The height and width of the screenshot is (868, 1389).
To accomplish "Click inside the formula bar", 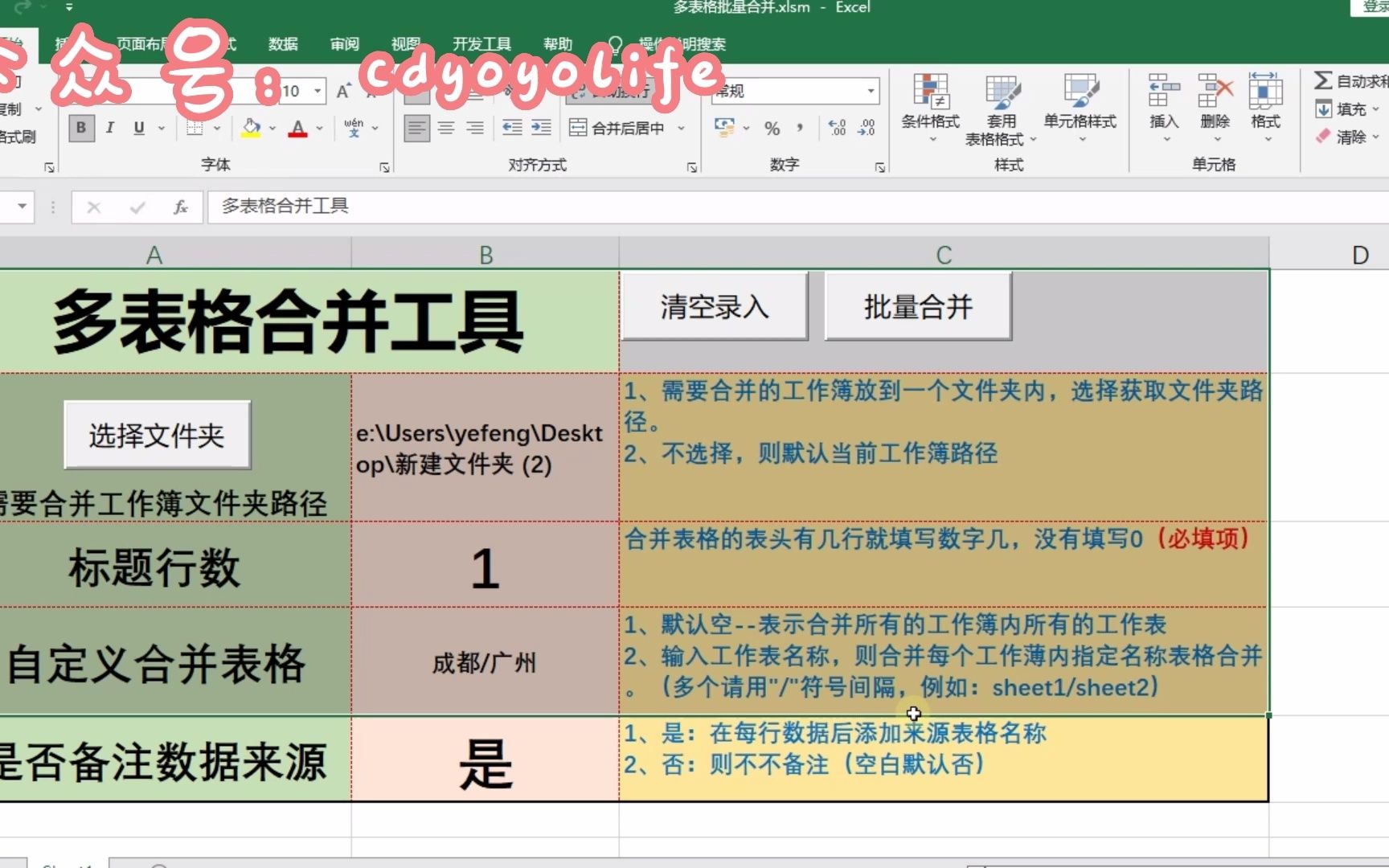I will pyautogui.click(x=482, y=207).
